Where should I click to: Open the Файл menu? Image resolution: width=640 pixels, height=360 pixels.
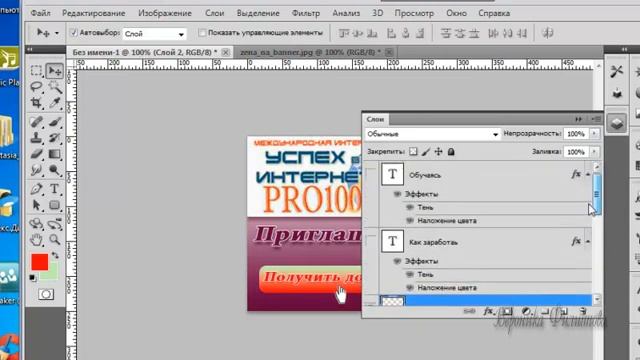point(40,13)
